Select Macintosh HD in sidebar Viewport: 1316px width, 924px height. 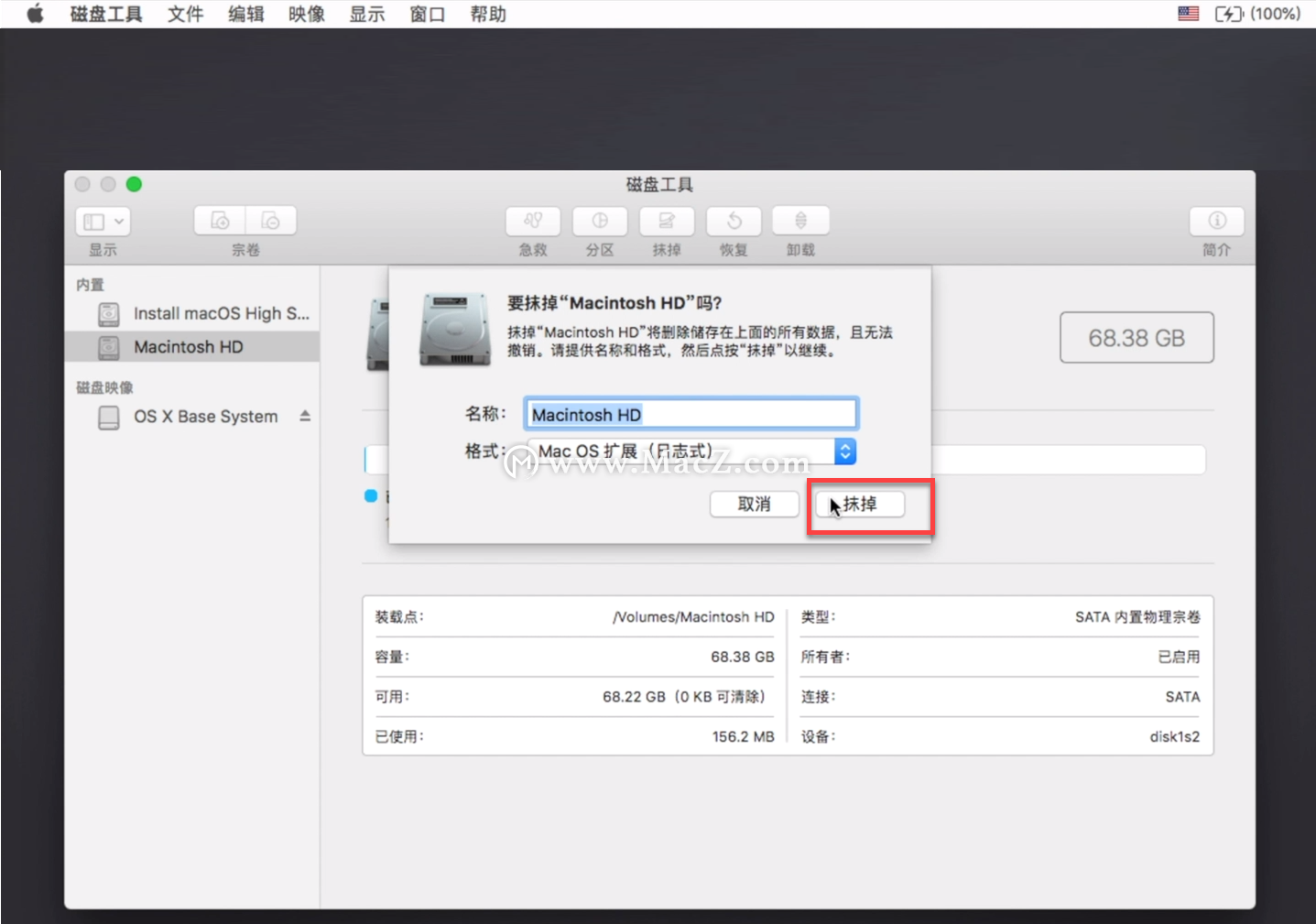coord(192,347)
